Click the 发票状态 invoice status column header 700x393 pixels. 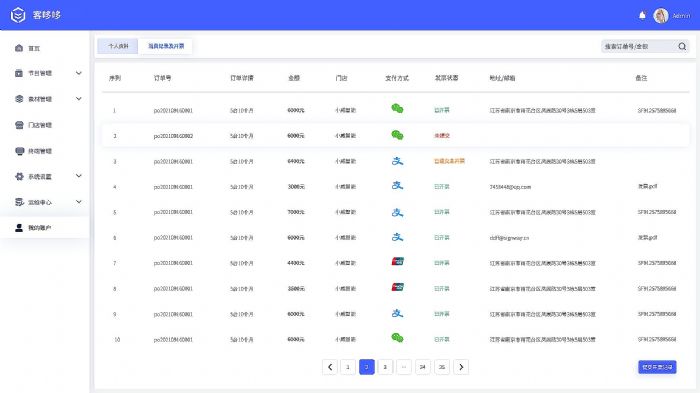click(x=446, y=78)
